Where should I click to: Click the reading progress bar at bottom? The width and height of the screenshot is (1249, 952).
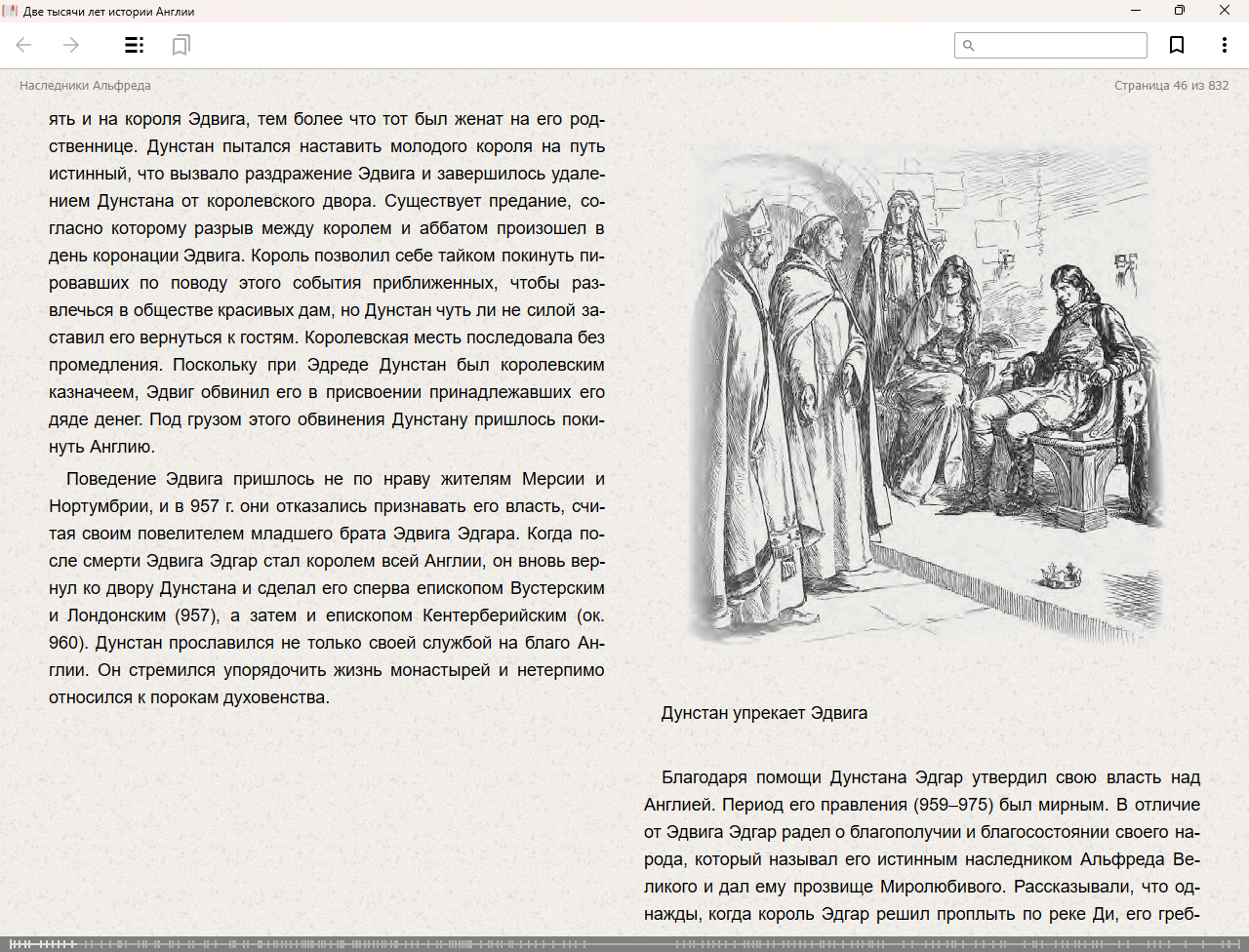point(624,944)
